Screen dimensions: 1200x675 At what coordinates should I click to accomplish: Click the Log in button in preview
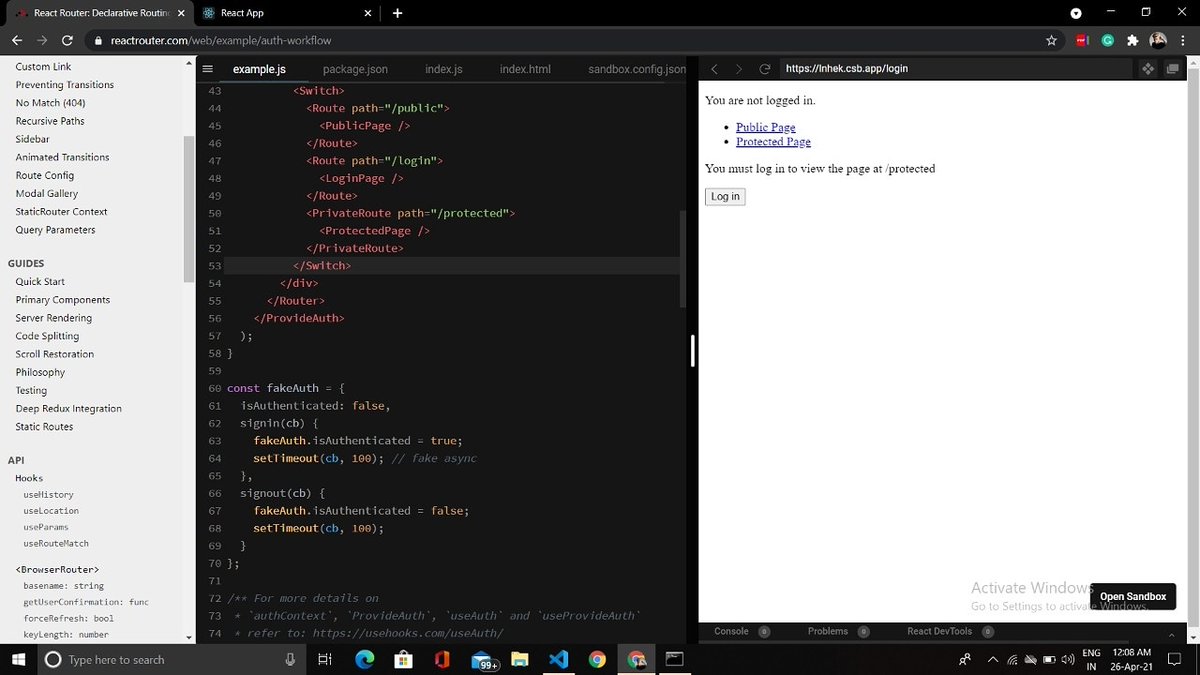tap(725, 196)
